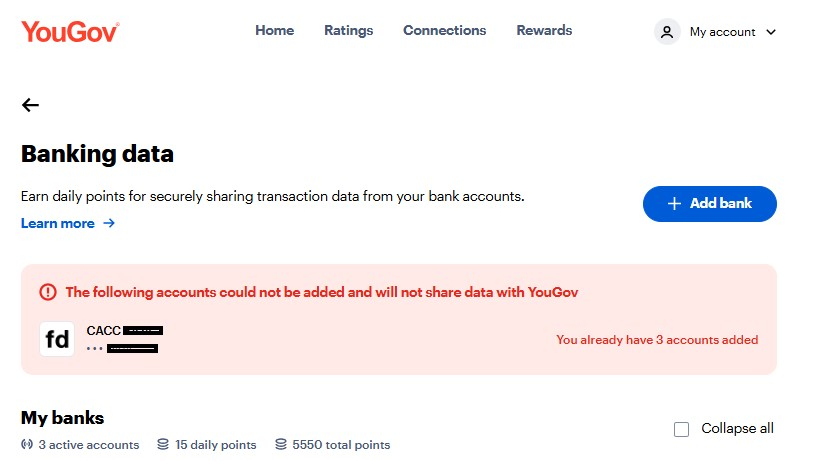Expand the My account dropdown chevron
The width and height of the screenshot is (814, 461).
click(x=770, y=32)
